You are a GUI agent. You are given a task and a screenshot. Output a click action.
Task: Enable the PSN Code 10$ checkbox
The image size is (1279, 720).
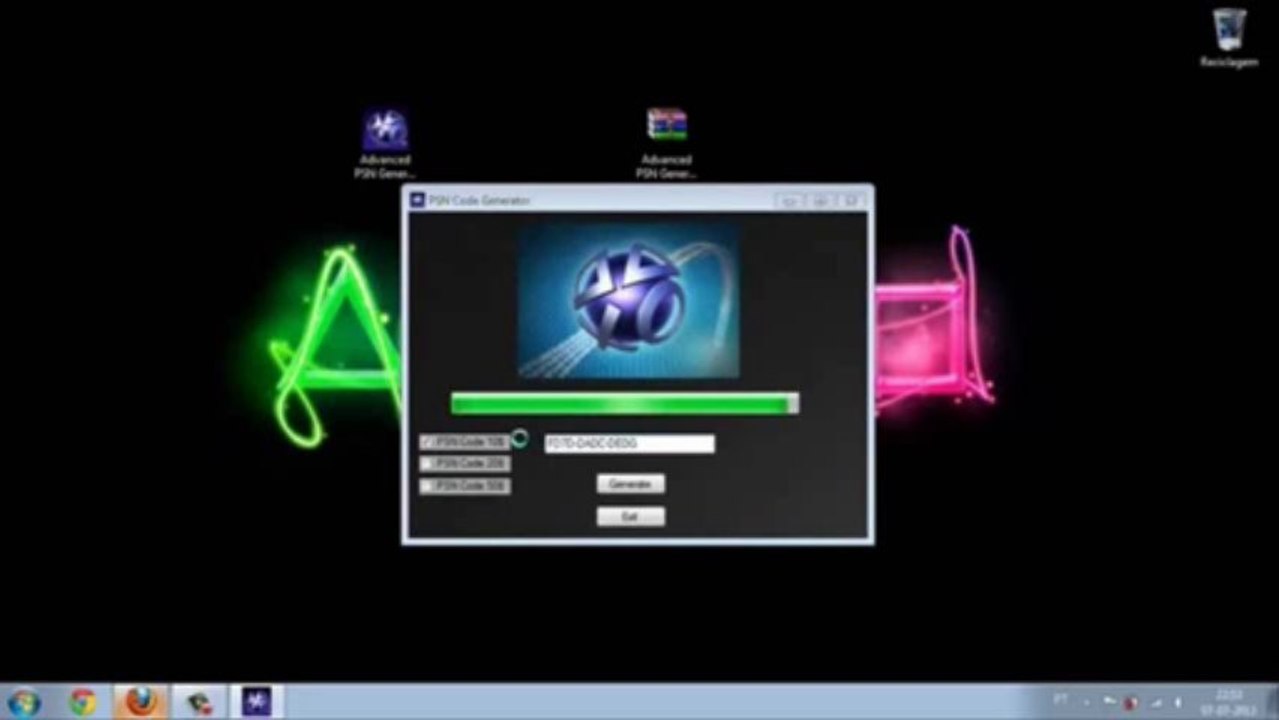coord(428,442)
